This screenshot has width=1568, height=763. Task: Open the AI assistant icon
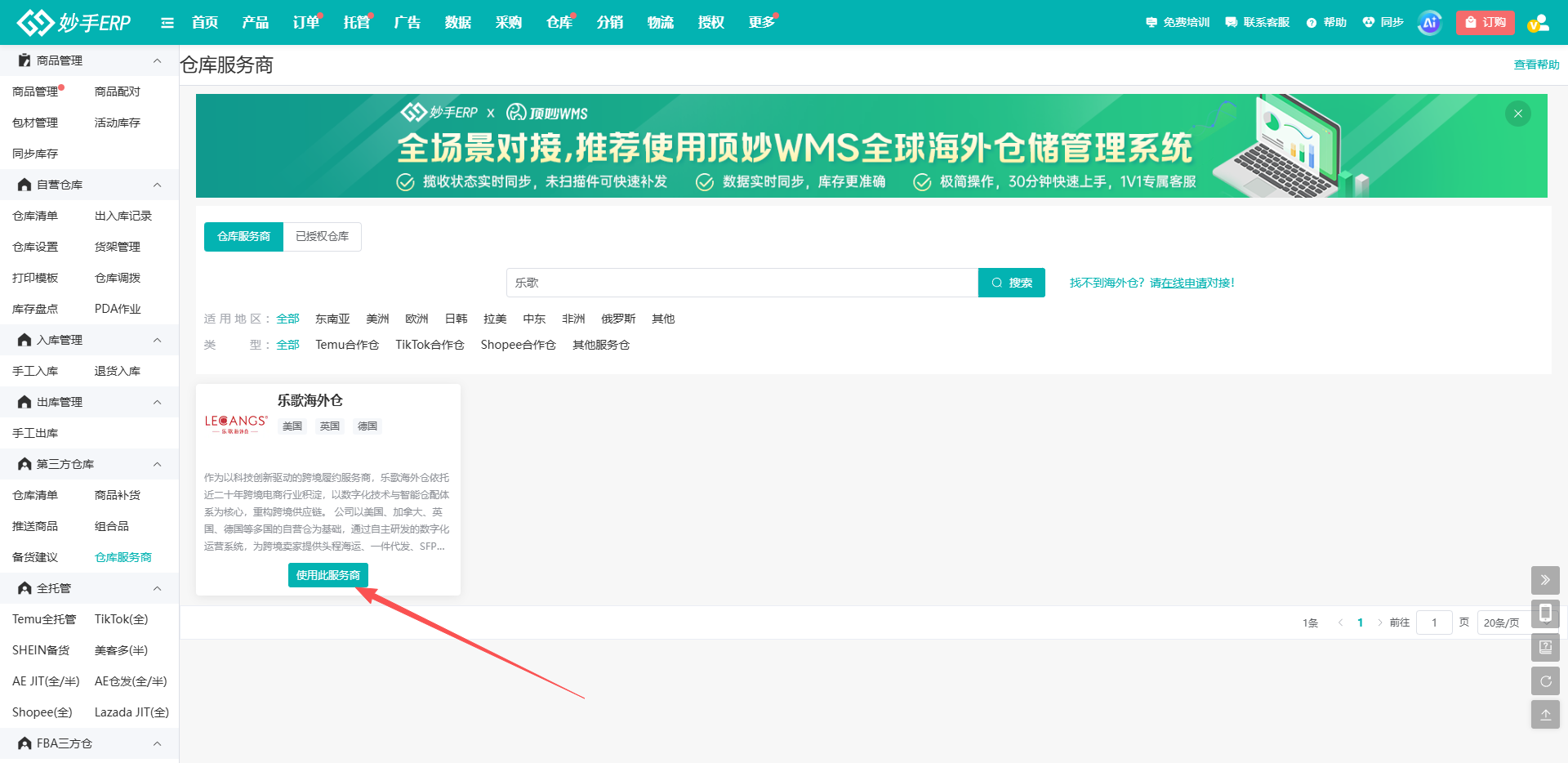point(1429,23)
